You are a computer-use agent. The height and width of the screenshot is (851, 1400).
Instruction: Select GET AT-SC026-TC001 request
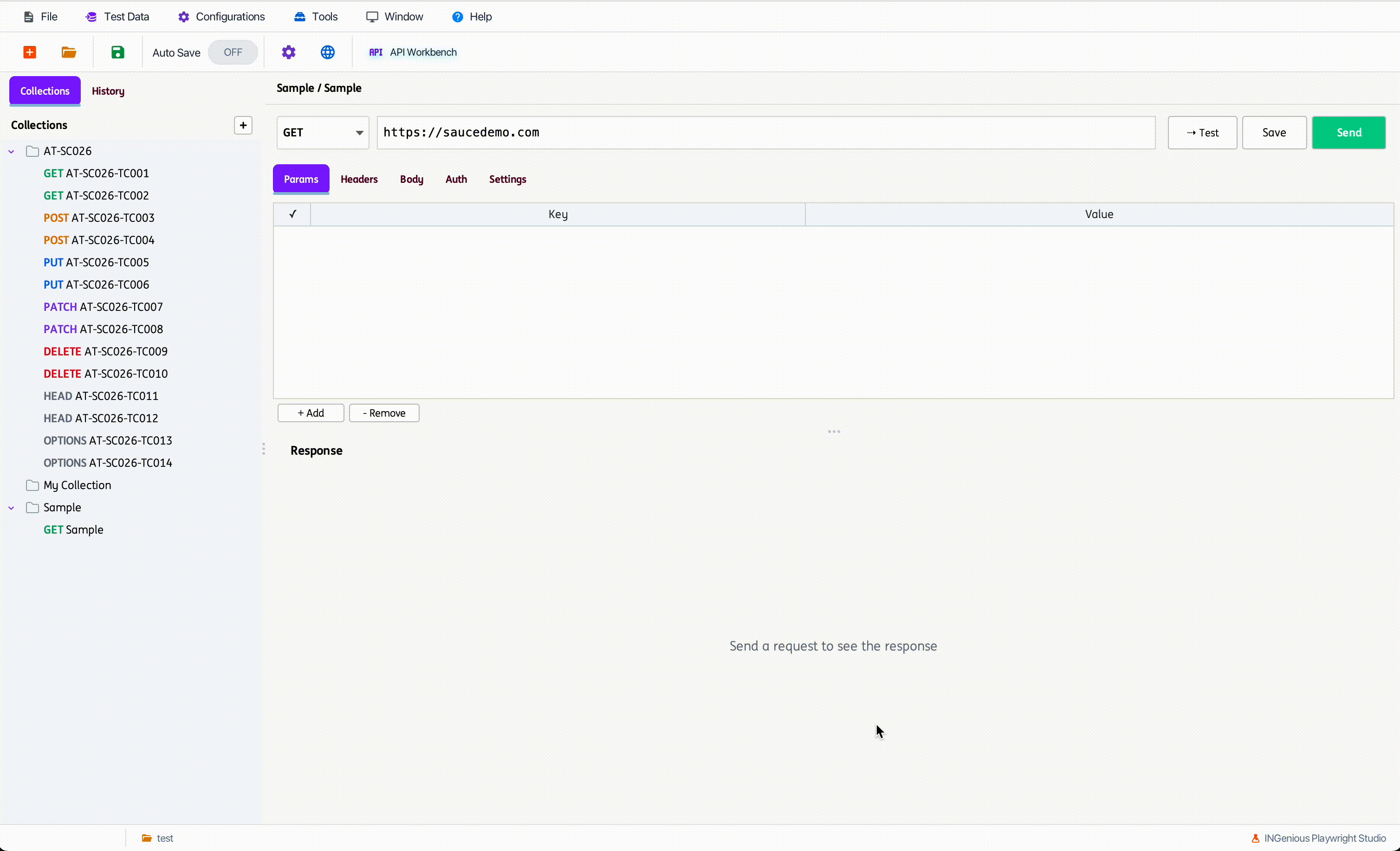(96, 173)
